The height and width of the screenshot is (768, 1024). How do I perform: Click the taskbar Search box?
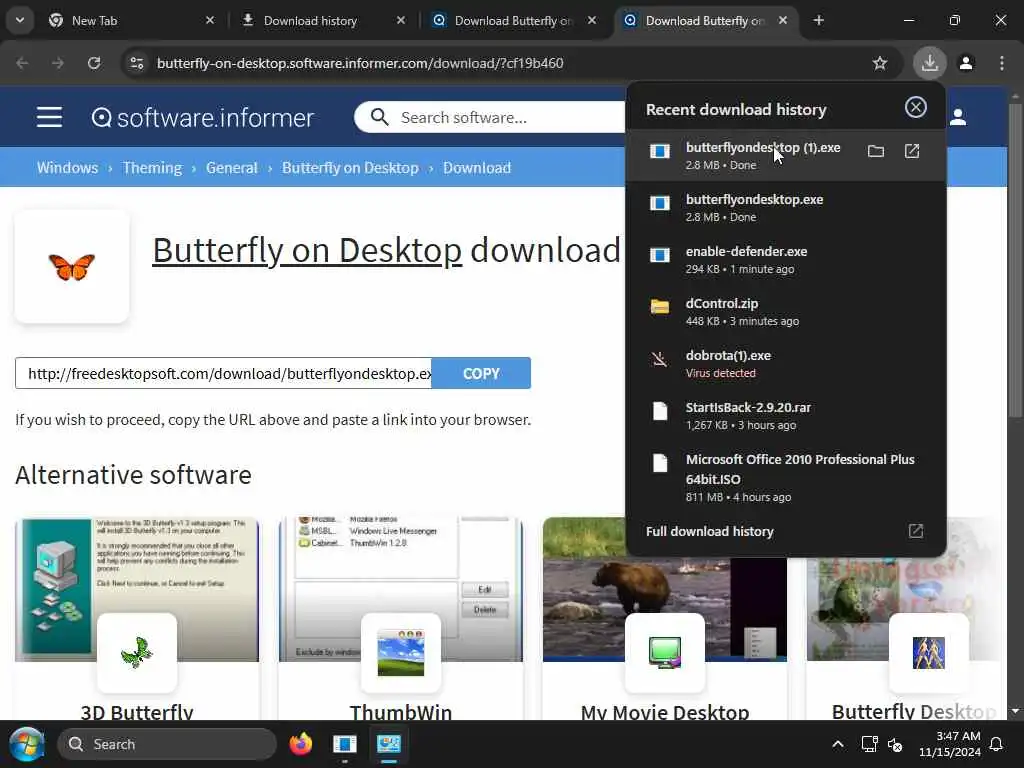(x=167, y=744)
